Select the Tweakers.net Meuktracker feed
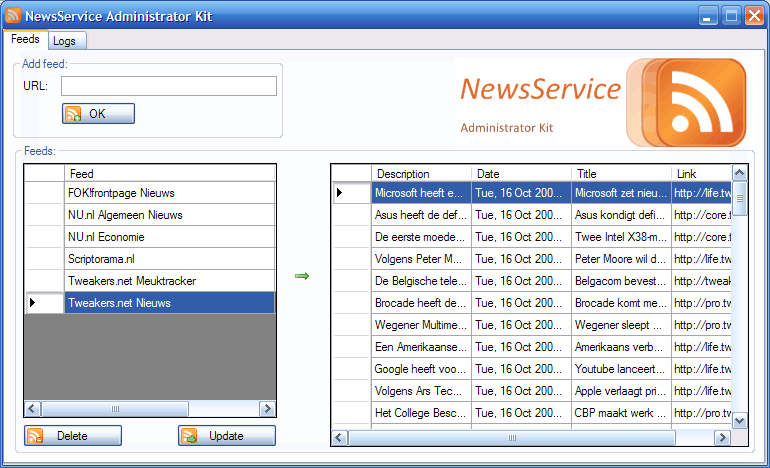Screen dimensions: 770x468 coord(169,281)
